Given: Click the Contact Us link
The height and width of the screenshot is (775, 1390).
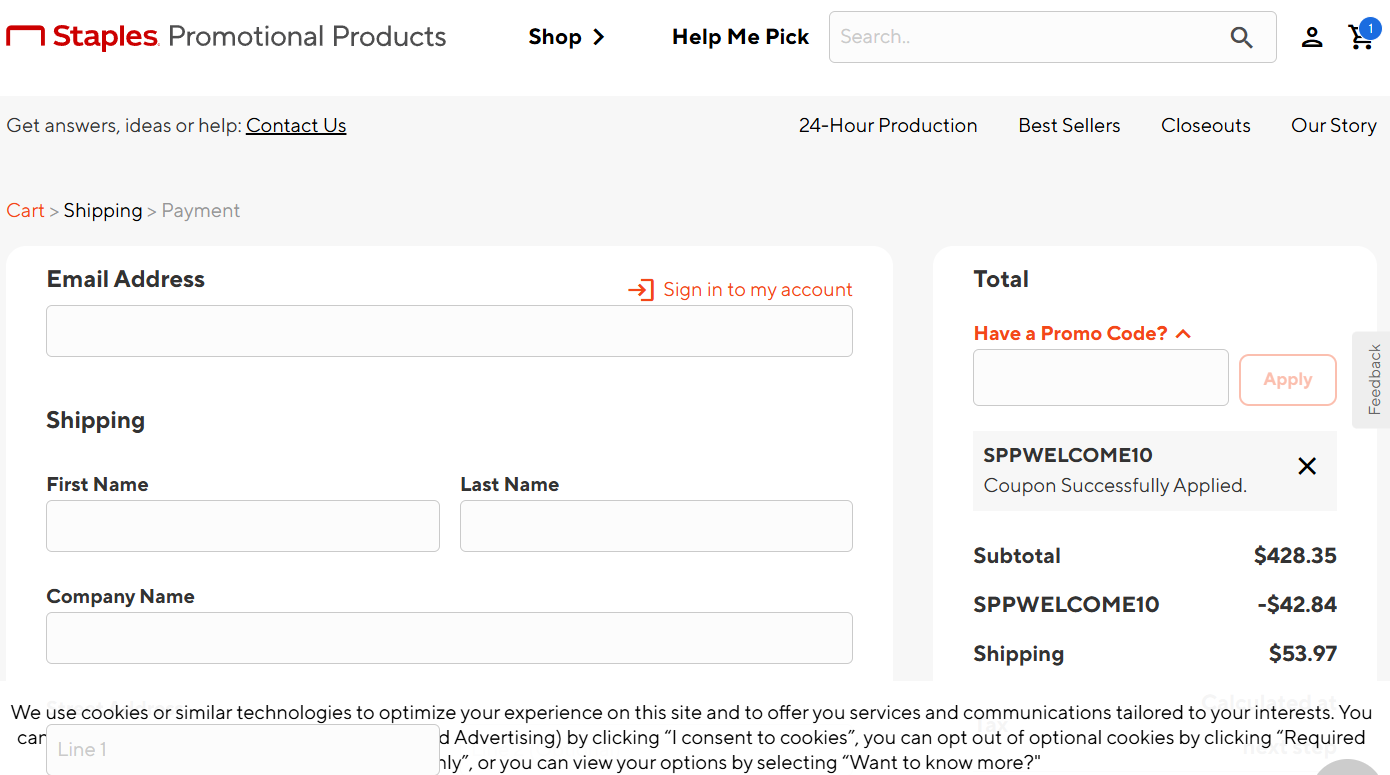Looking at the screenshot, I should point(296,126).
